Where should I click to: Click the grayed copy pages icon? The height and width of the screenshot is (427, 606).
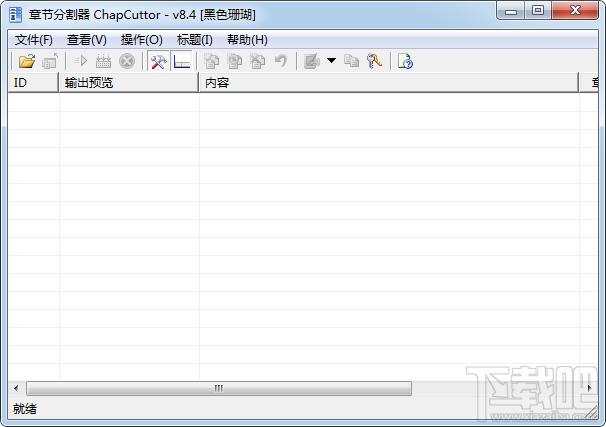351,61
